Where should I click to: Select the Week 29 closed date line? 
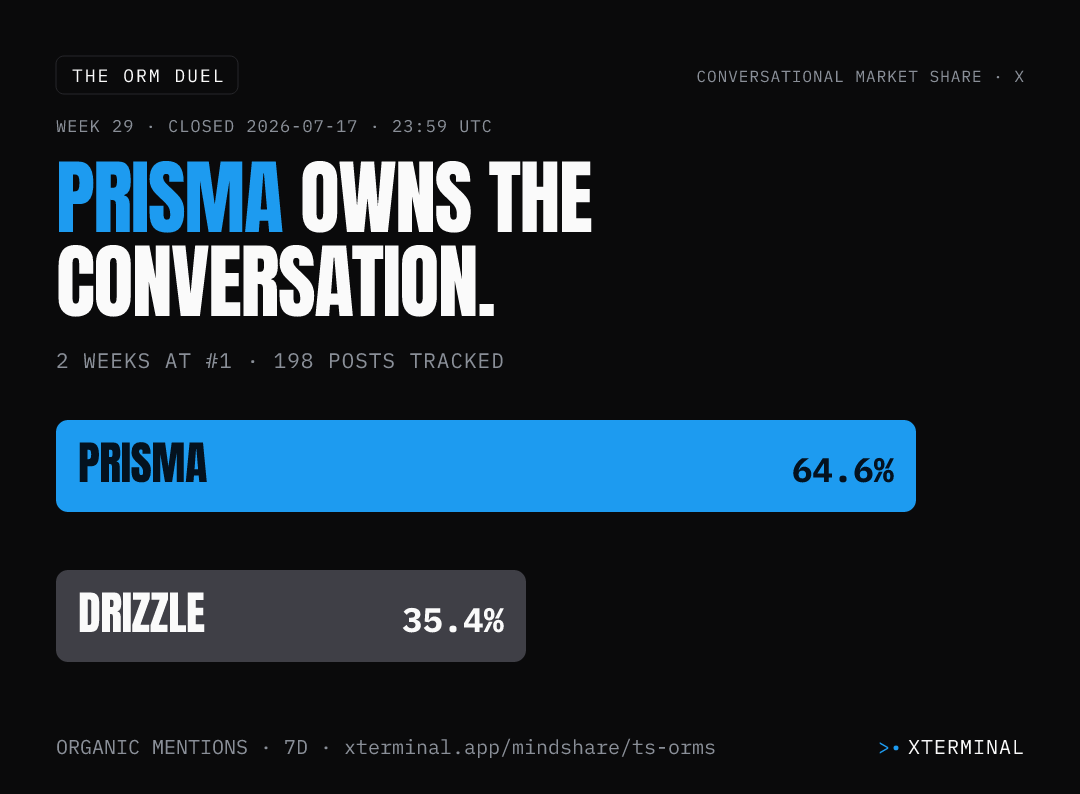274,127
